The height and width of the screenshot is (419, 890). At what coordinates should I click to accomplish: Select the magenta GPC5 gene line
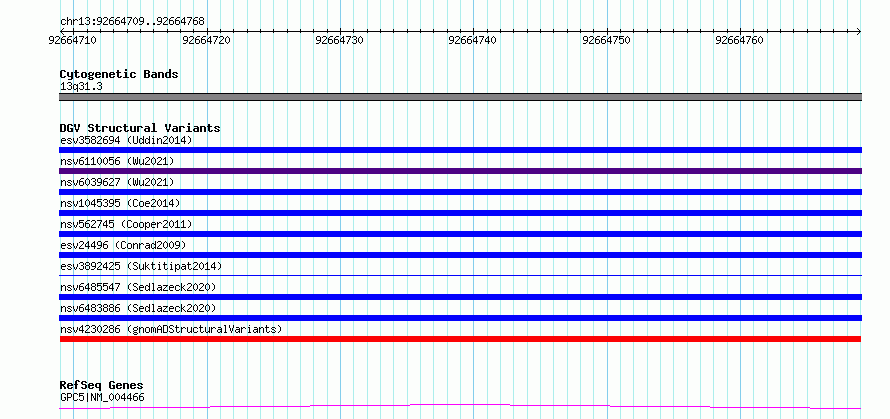click(x=460, y=406)
